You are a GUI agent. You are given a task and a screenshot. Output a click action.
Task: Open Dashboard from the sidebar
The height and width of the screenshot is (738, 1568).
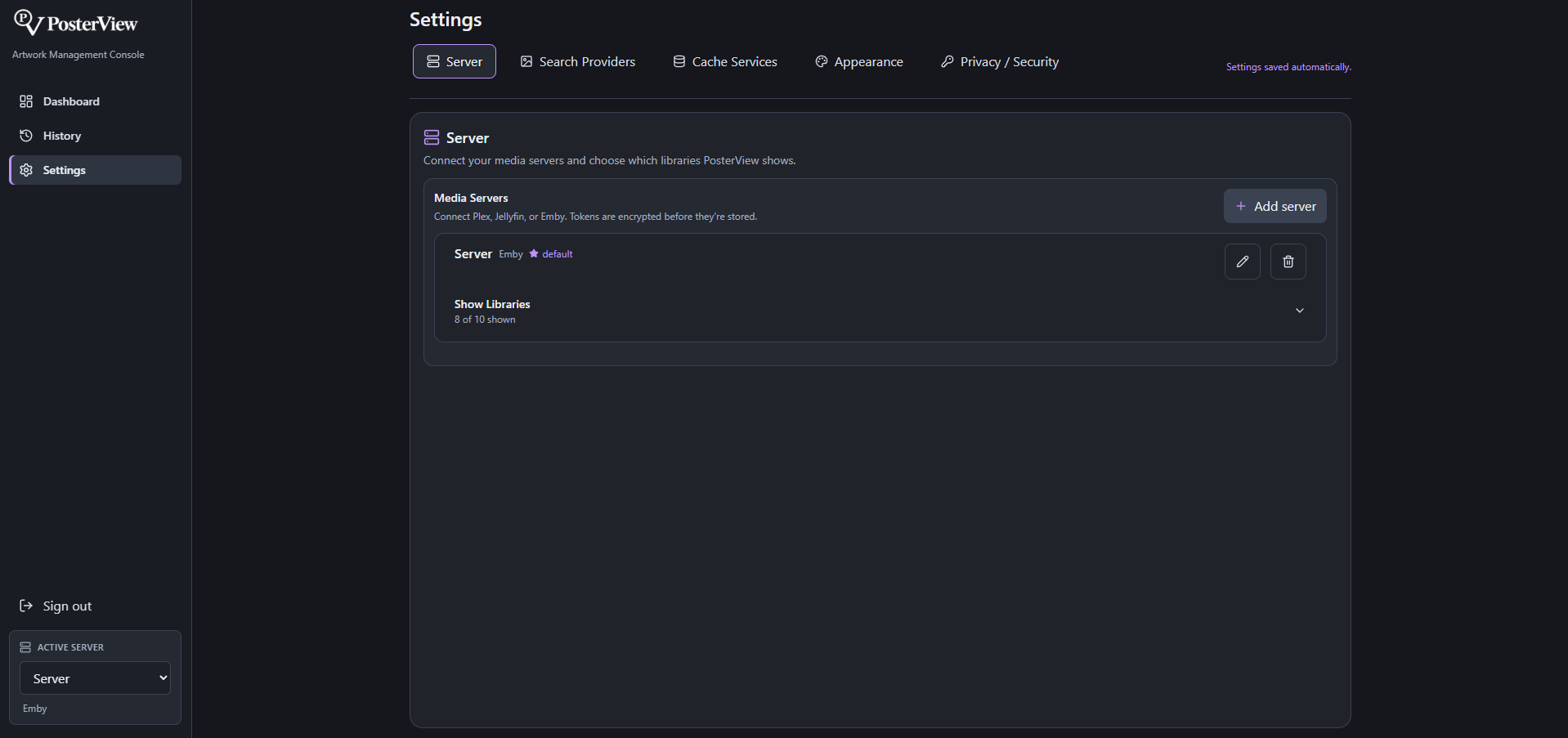pyautogui.click(x=95, y=101)
